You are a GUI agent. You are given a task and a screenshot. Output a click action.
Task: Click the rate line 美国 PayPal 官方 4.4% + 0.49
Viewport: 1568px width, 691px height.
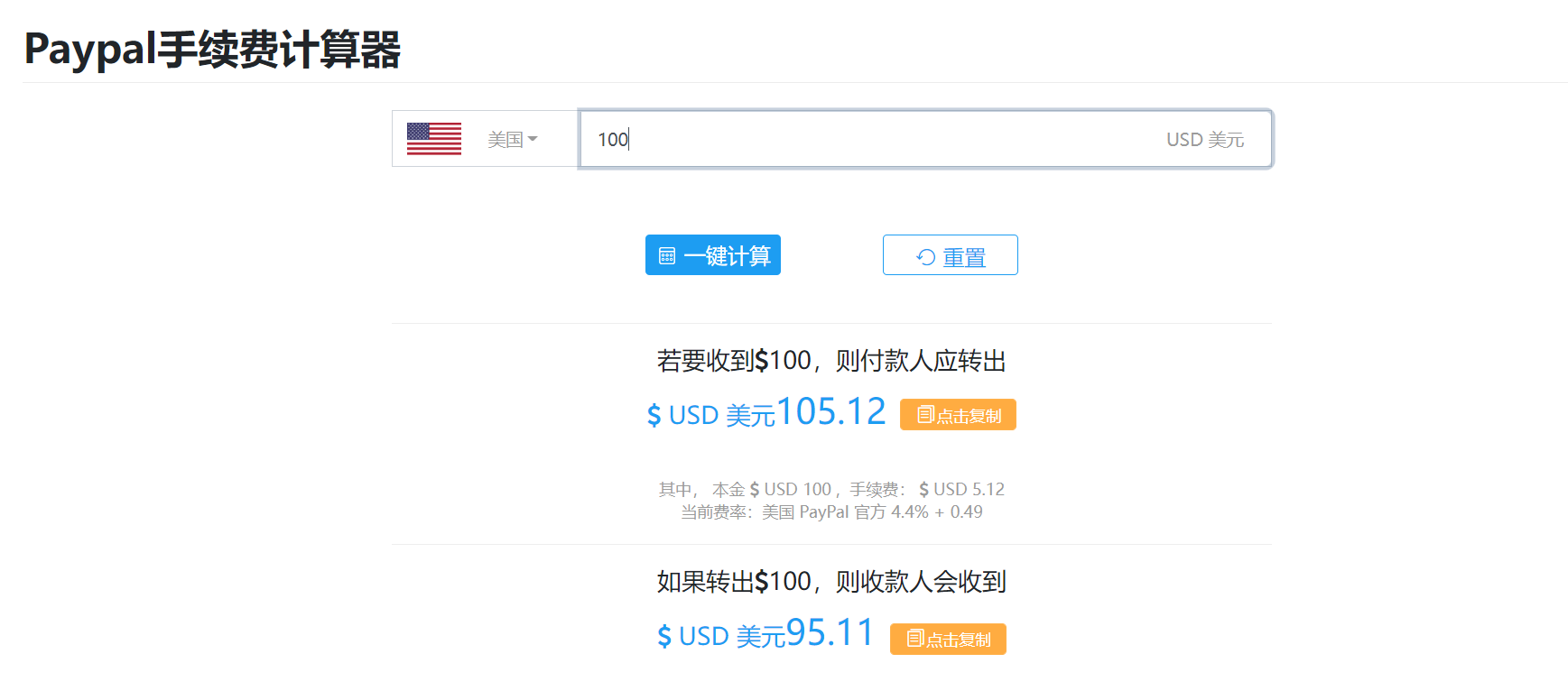(x=872, y=511)
